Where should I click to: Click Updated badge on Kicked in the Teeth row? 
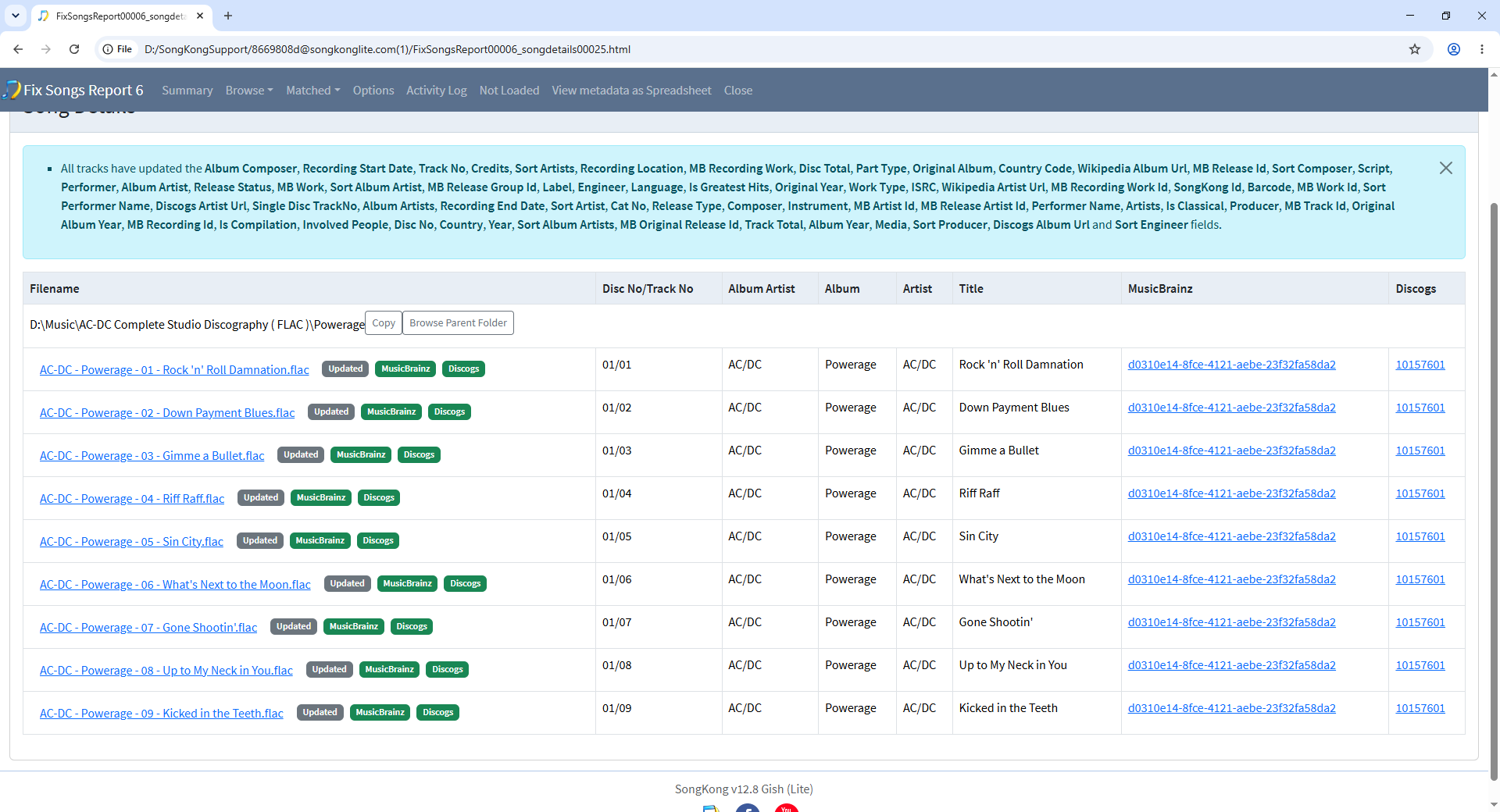[320, 713]
